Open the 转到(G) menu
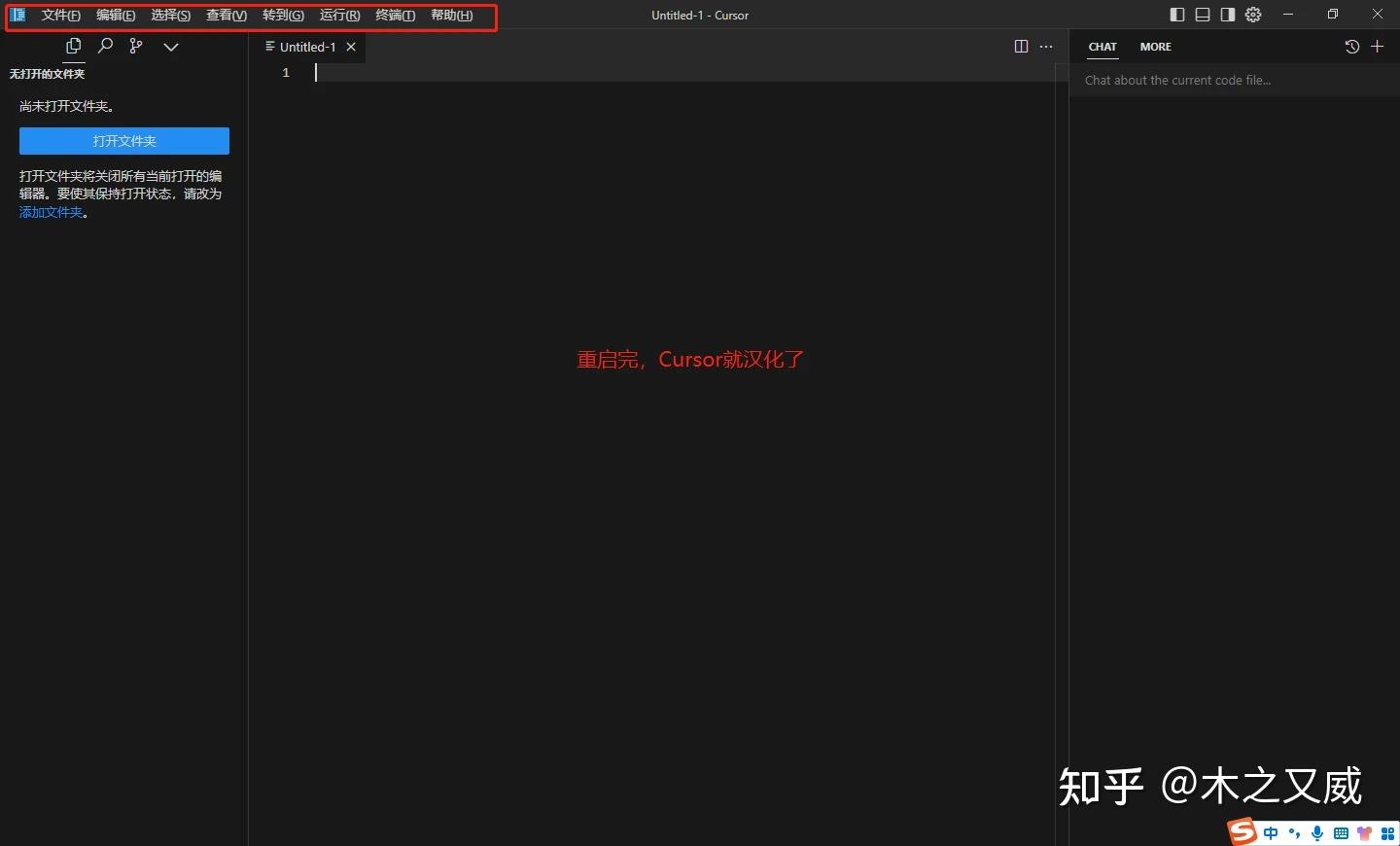This screenshot has height=846, width=1400. [283, 16]
